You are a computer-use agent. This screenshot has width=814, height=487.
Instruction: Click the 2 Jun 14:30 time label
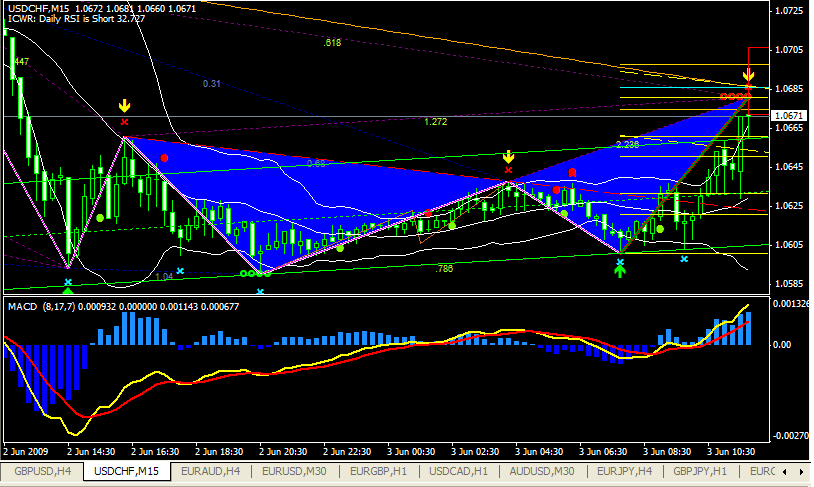click(x=91, y=452)
